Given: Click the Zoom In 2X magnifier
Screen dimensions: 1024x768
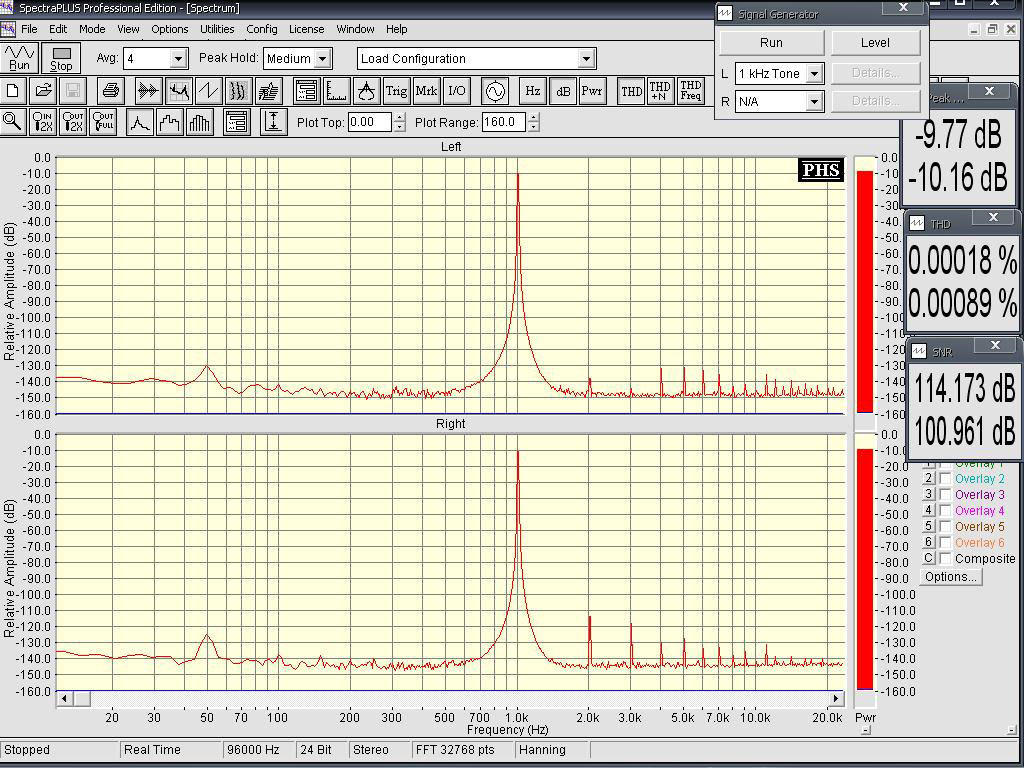Looking at the screenshot, I should (x=43, y=122).
